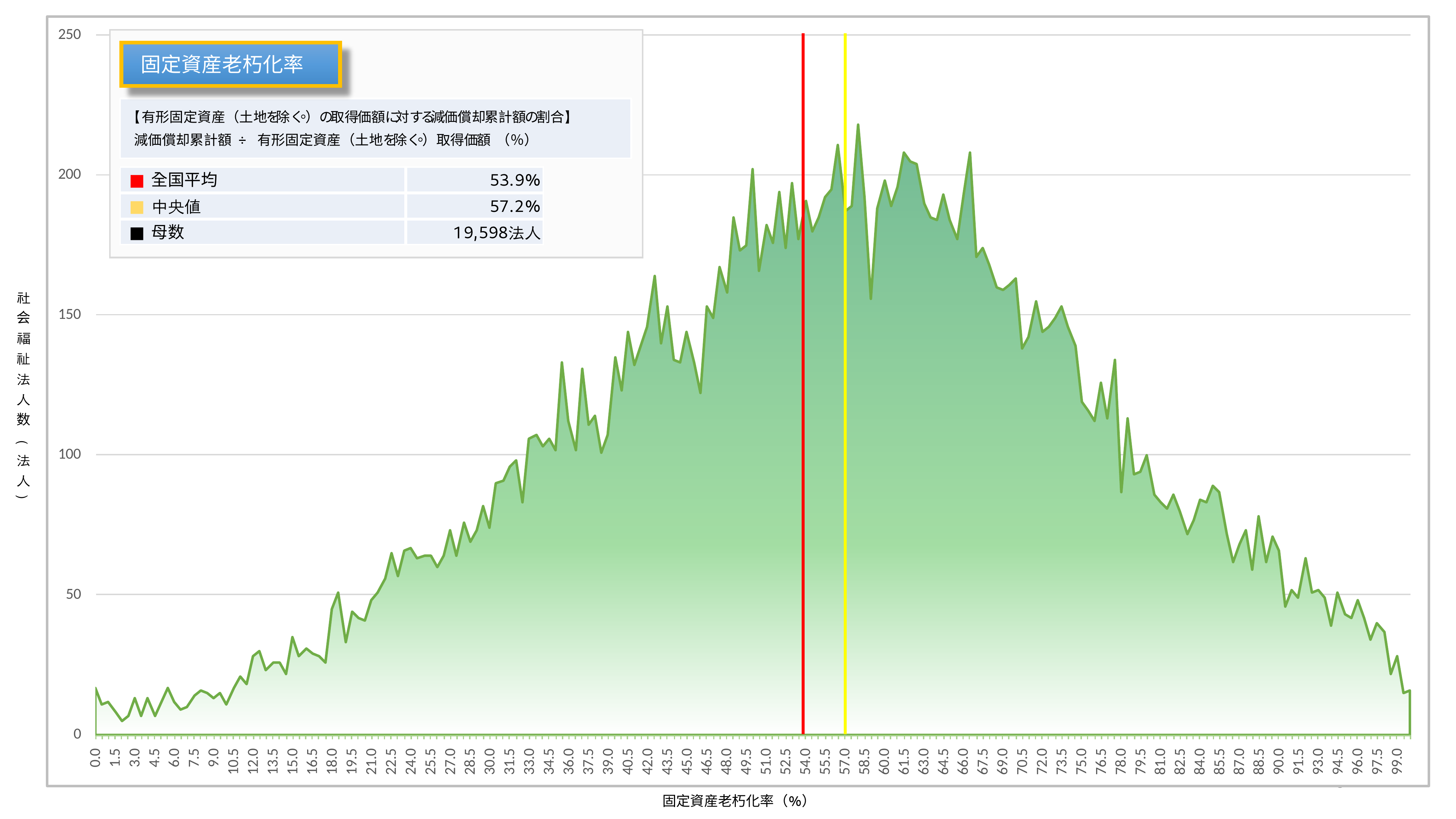Click the 母数 legend label
Screen dimensions: 1456x819
point(168,232)
